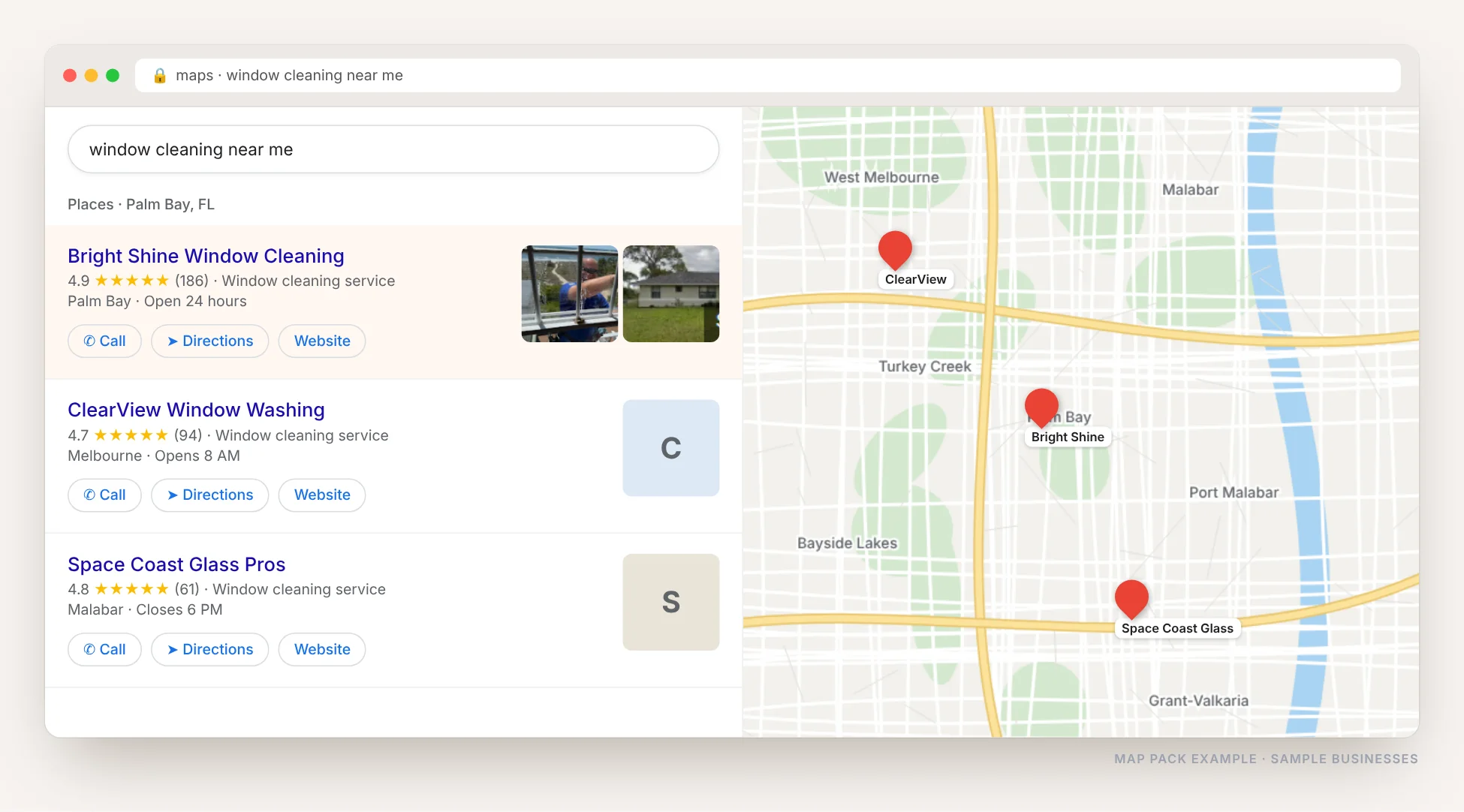Click the Malabar place name on map
Viewport: 1464px width, 812px height.
click(x=1190, y=190)
